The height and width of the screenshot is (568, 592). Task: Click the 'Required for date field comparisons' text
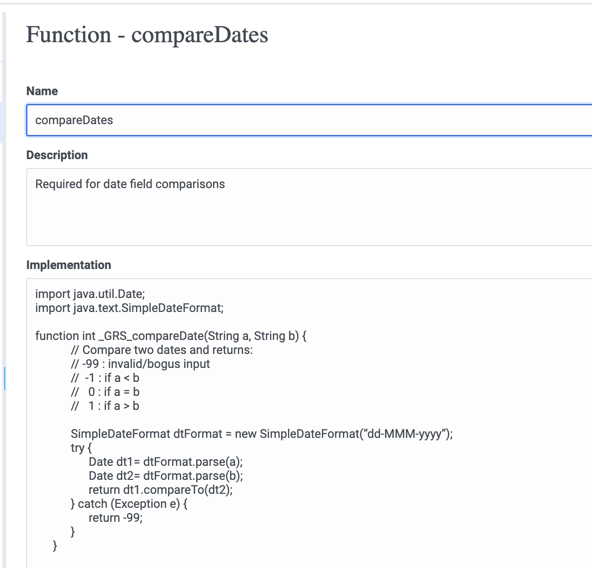(130, 184)
